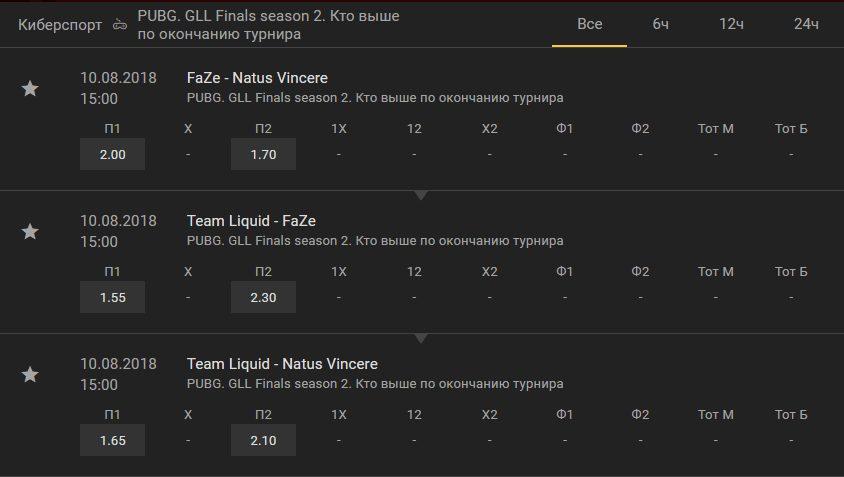The image size is (844, 477).
Task: Toggle favorite star for Team Liquid - Natus Vincere
Action: pyautogui.click(x=30, y=375)
